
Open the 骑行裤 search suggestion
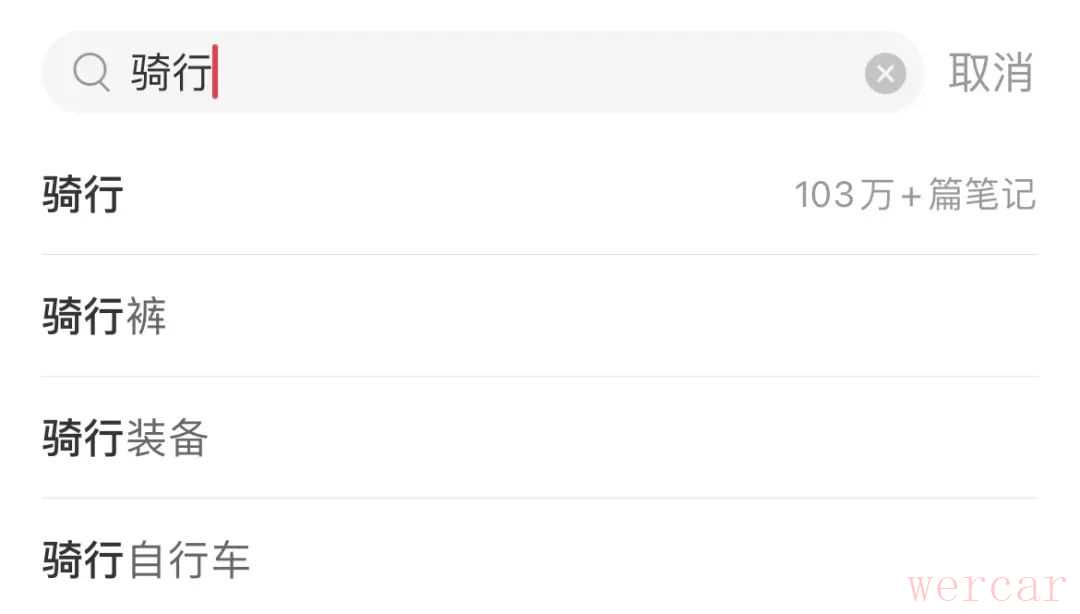click(104, 317)
